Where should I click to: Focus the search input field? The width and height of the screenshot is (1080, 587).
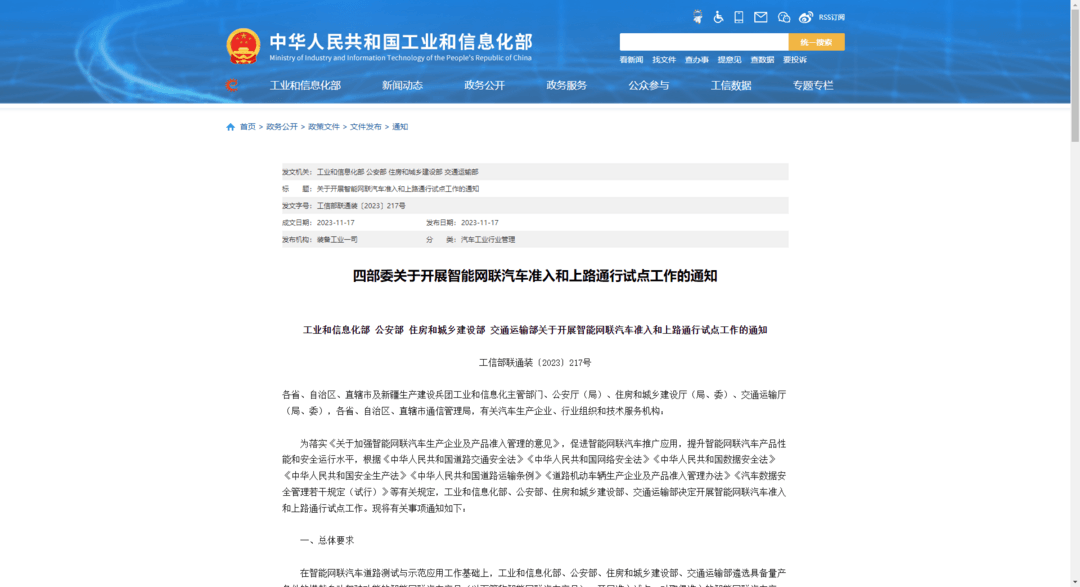704,42
